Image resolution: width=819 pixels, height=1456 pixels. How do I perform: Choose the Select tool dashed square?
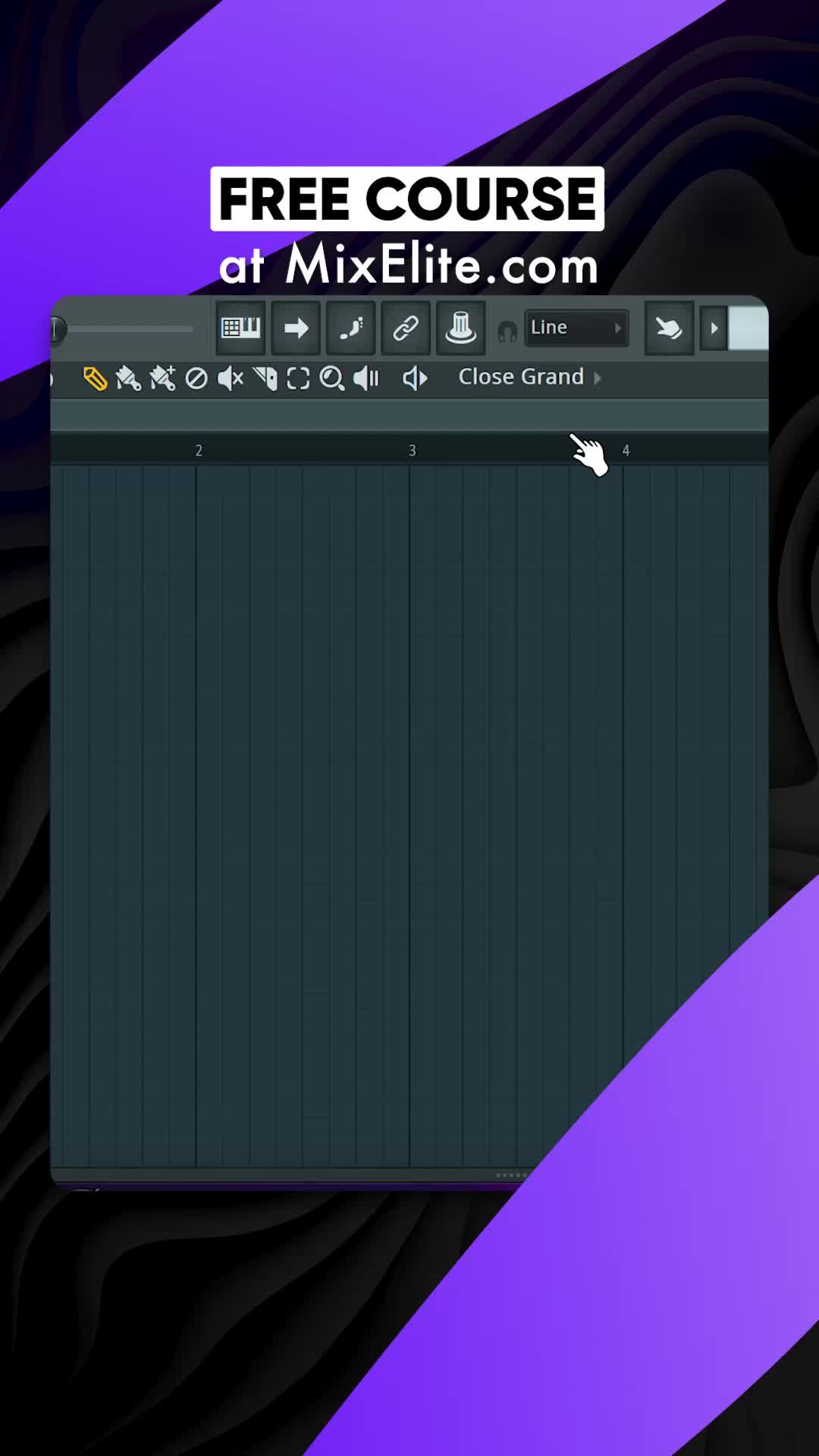click(298, 378)
